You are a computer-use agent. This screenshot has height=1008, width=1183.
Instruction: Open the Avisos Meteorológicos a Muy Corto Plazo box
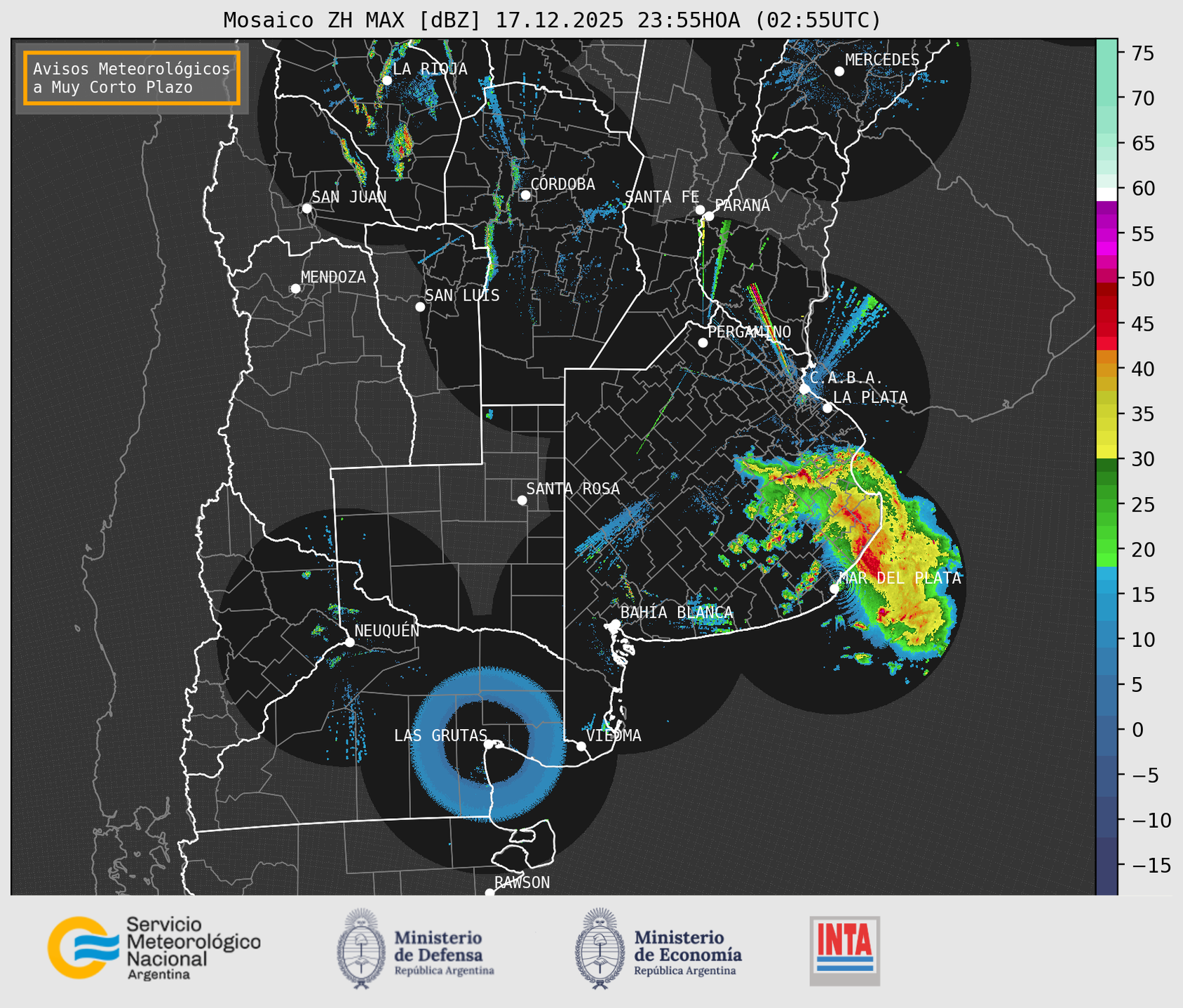coord(132,78)
